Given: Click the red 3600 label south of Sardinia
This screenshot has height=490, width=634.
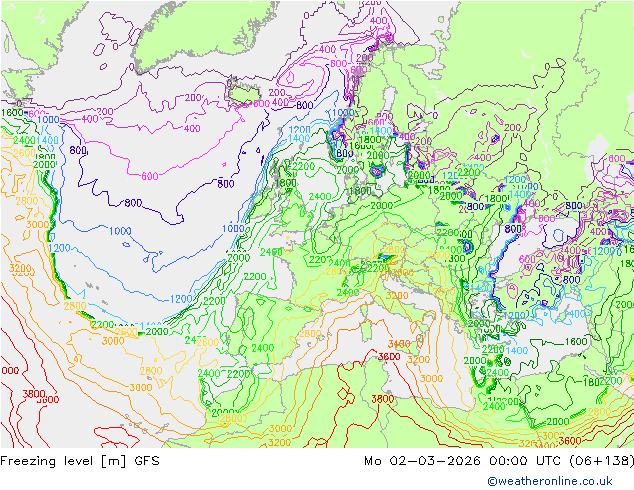Looking at the screenshot, I should tap(389, 357).
